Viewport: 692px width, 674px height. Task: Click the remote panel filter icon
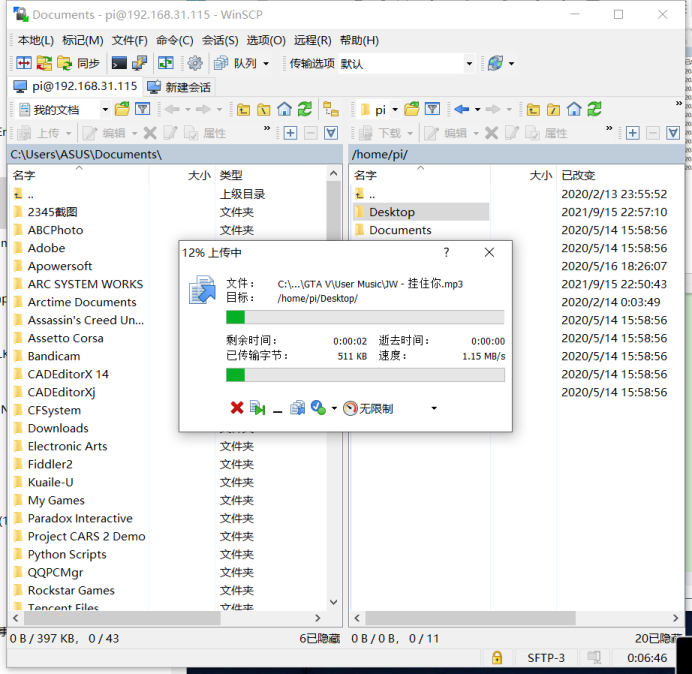[432, 109]
